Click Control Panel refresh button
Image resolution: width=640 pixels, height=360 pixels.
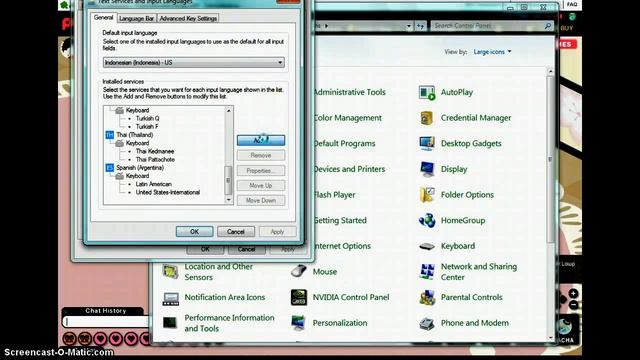[x=420, y=26]
